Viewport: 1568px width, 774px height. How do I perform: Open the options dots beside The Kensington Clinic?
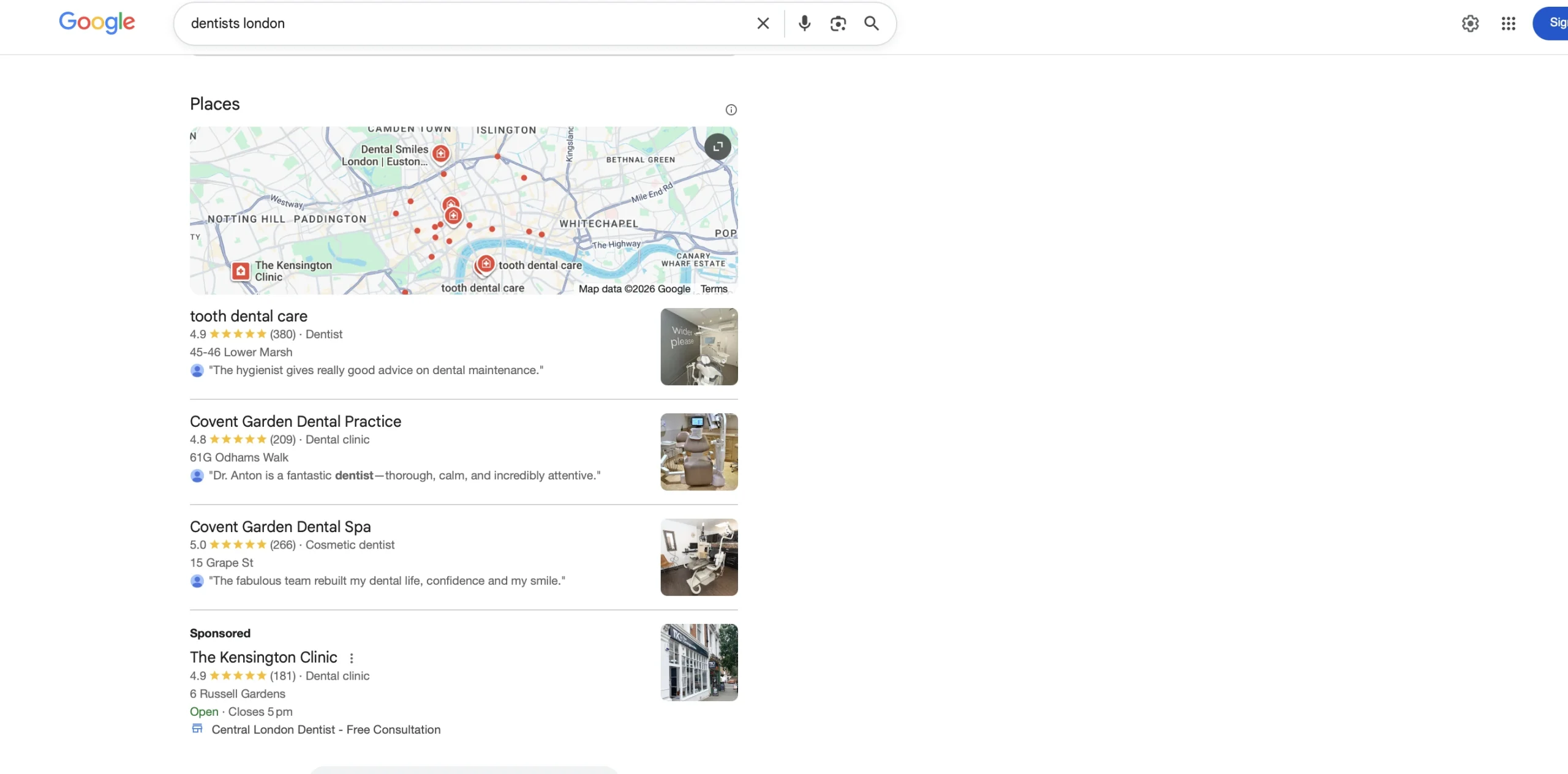351,658
